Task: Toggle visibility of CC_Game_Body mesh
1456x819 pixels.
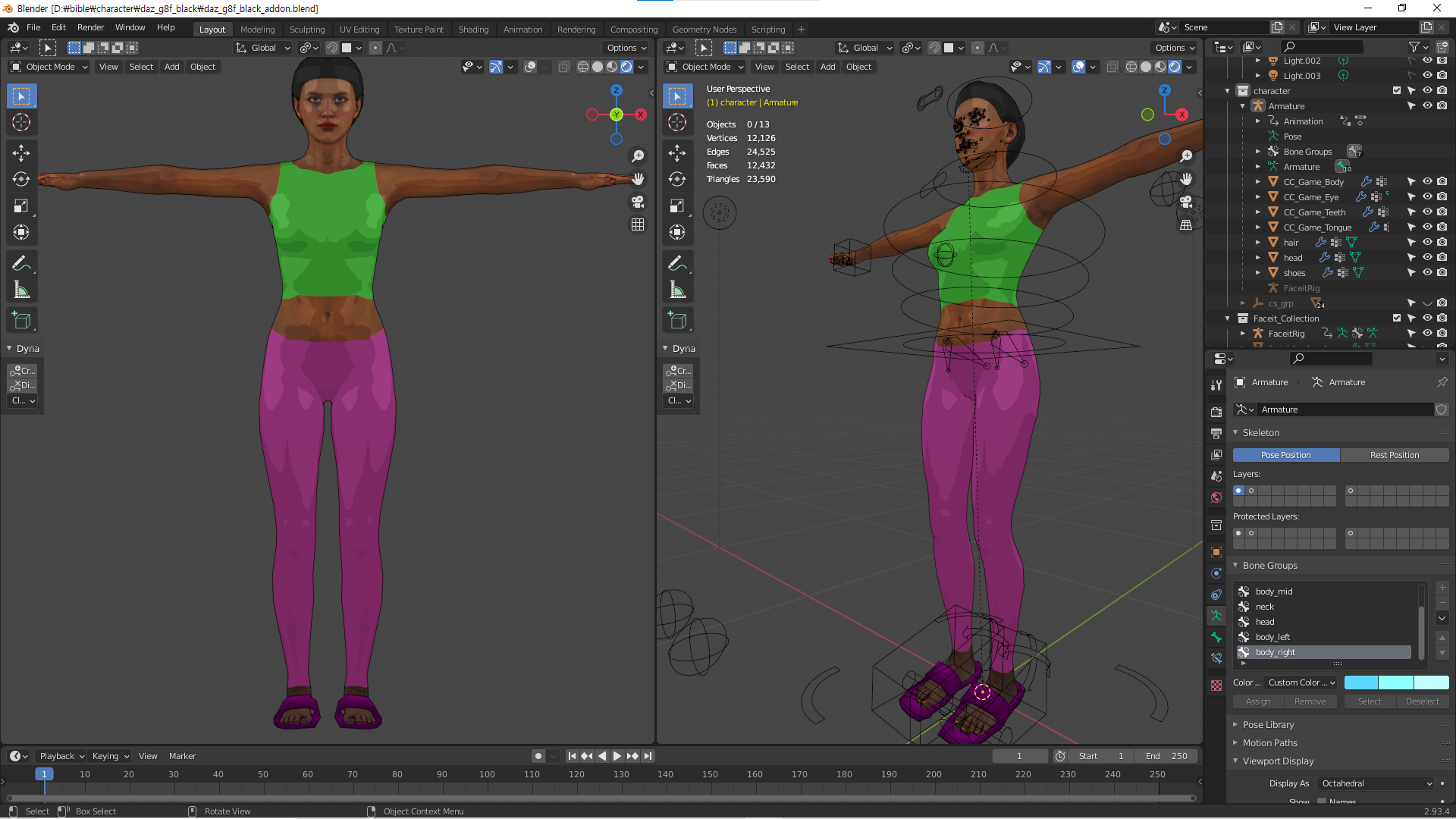Action: [1427, 182]
